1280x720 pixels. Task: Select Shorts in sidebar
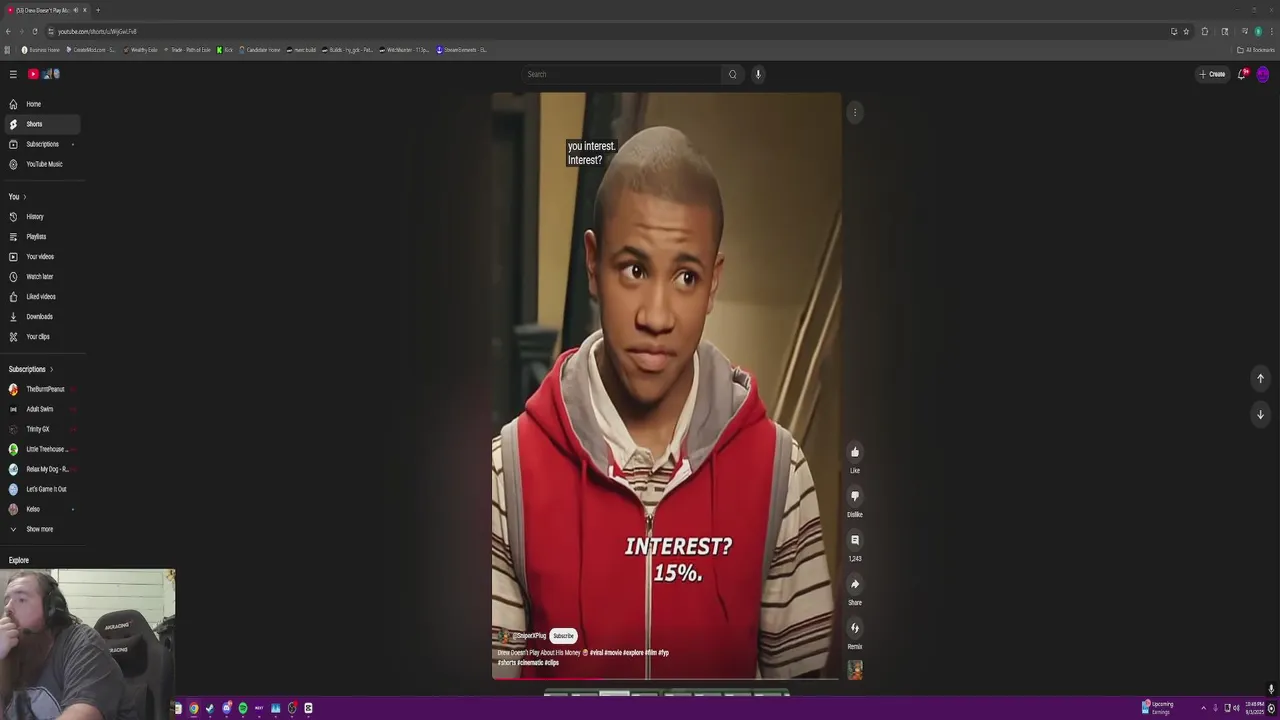click(40, 124)
